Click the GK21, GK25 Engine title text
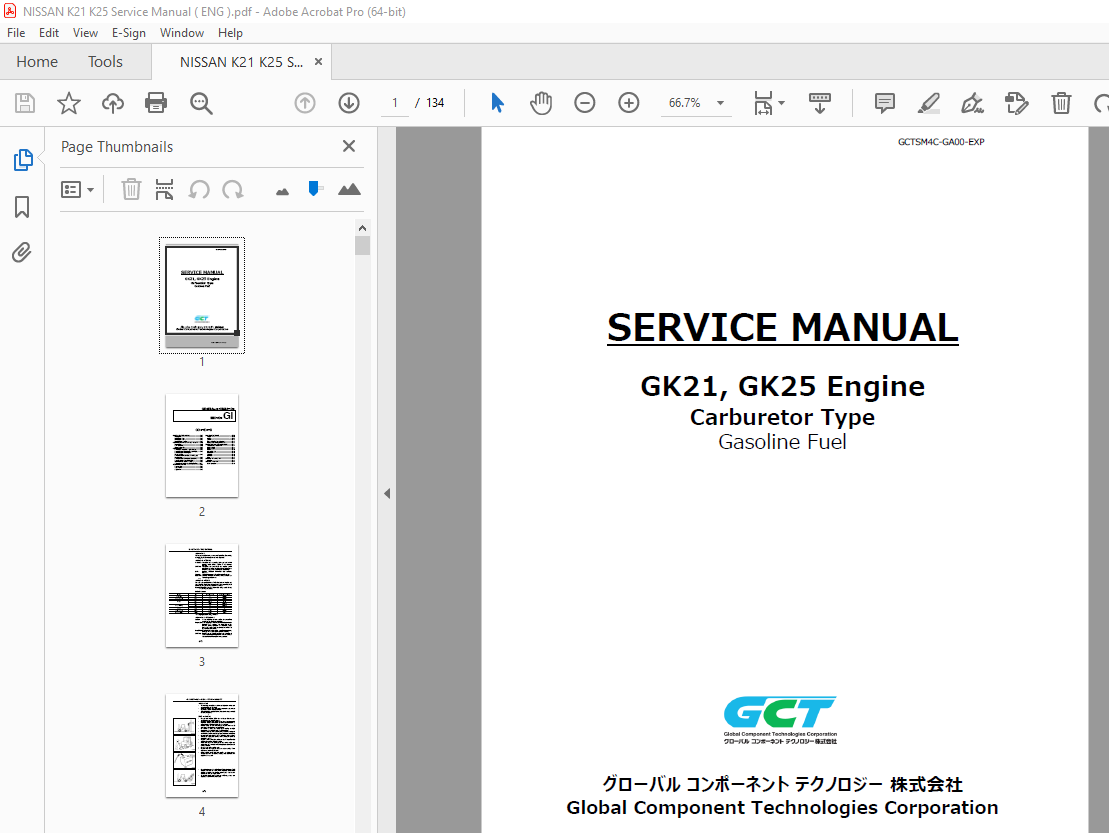Screen dimensions: 1109x833 point(782,386)
